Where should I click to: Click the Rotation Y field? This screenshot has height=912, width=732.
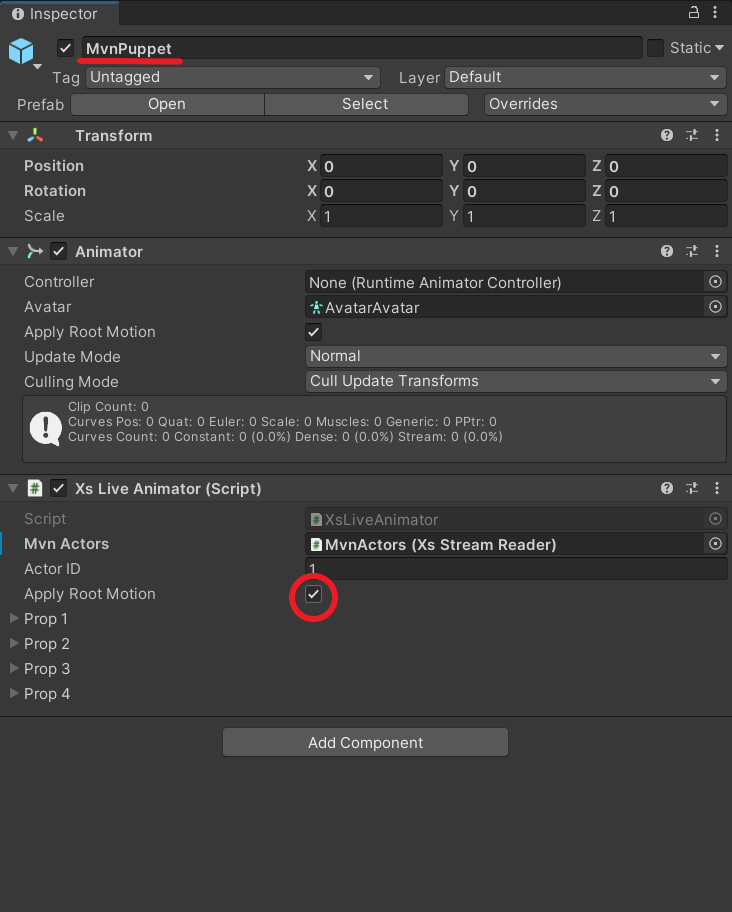coord(524,191)
